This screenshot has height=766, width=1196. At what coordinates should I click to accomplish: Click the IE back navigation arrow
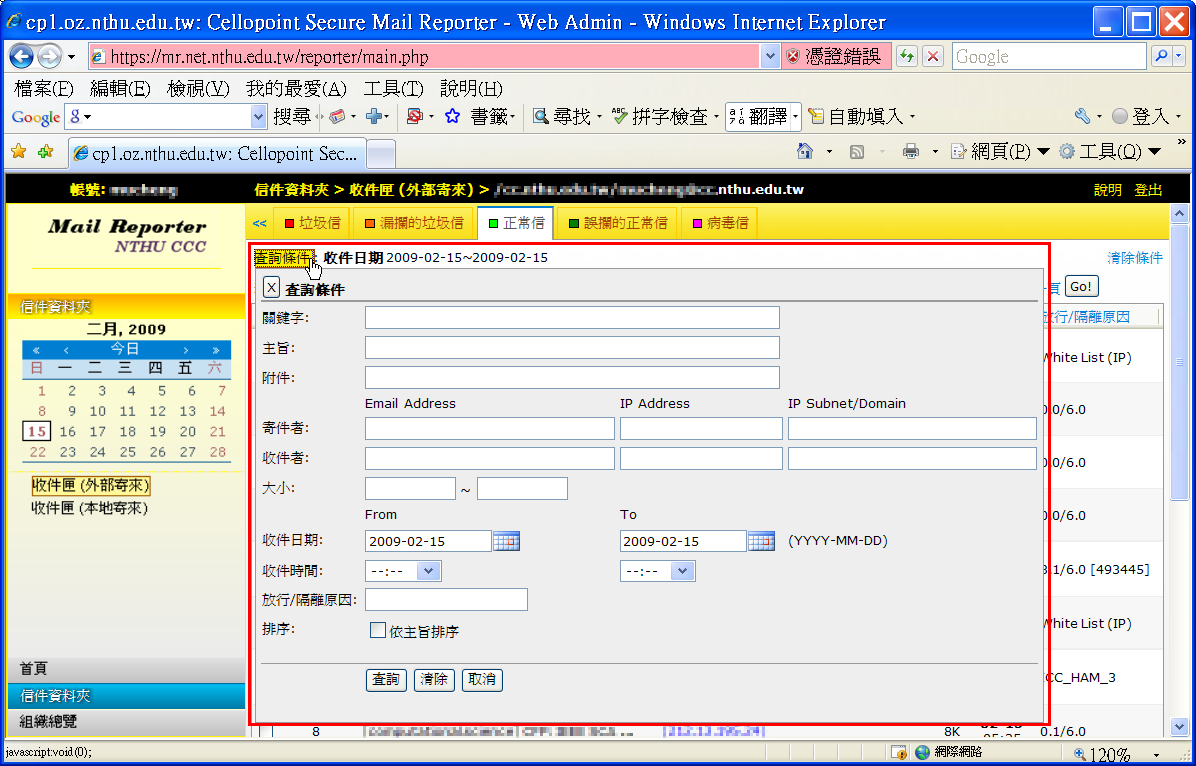22,57
